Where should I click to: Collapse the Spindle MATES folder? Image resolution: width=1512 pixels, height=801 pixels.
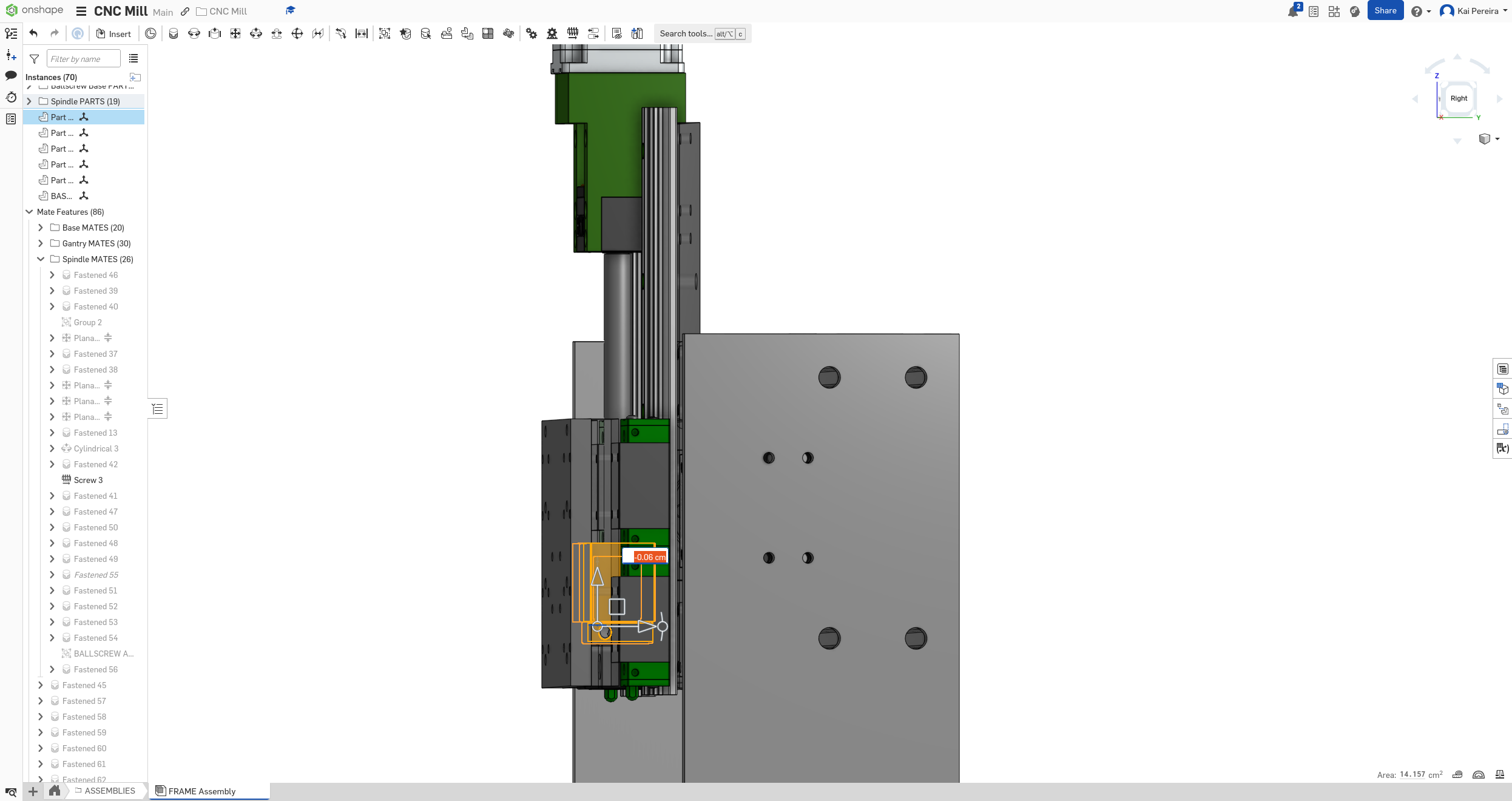[x=40, y=259]
